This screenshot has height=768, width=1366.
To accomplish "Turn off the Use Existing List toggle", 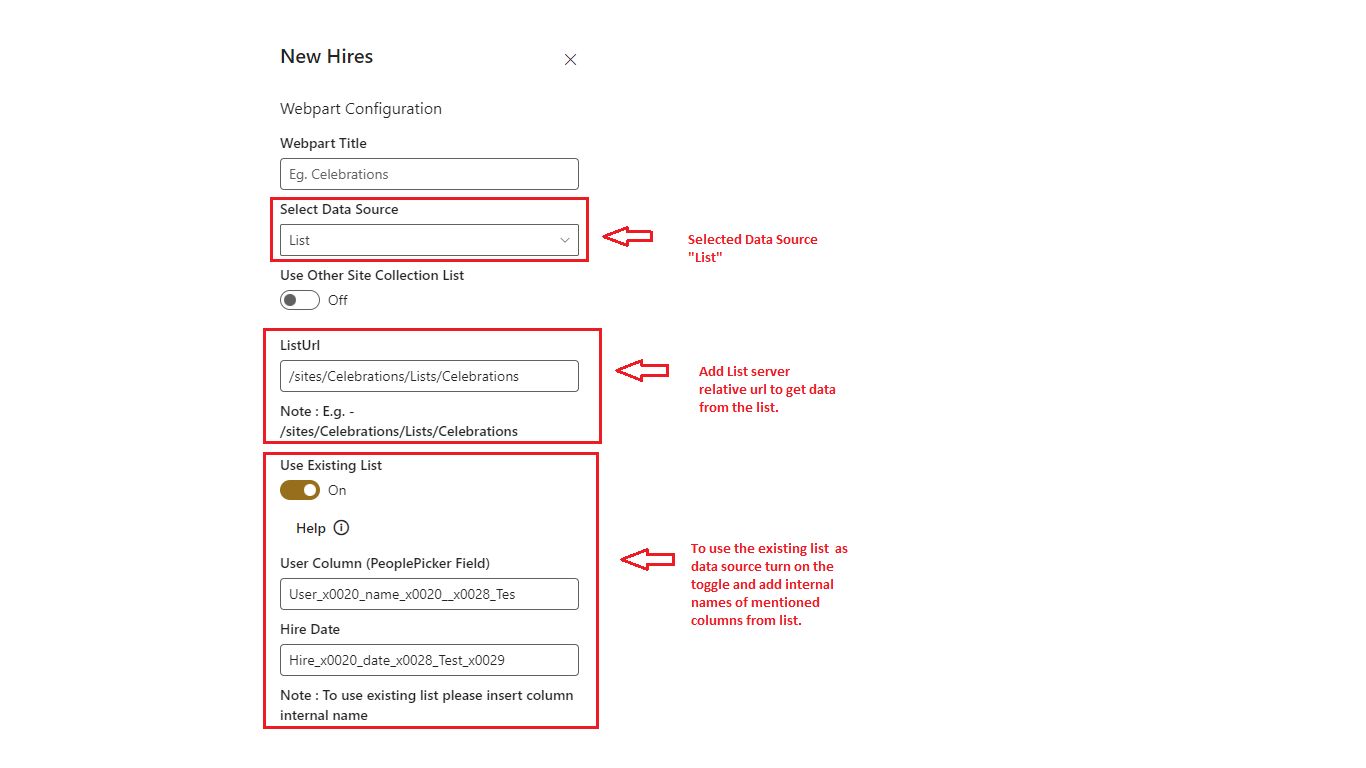I will pyautogui.click(x=300, y=490).
